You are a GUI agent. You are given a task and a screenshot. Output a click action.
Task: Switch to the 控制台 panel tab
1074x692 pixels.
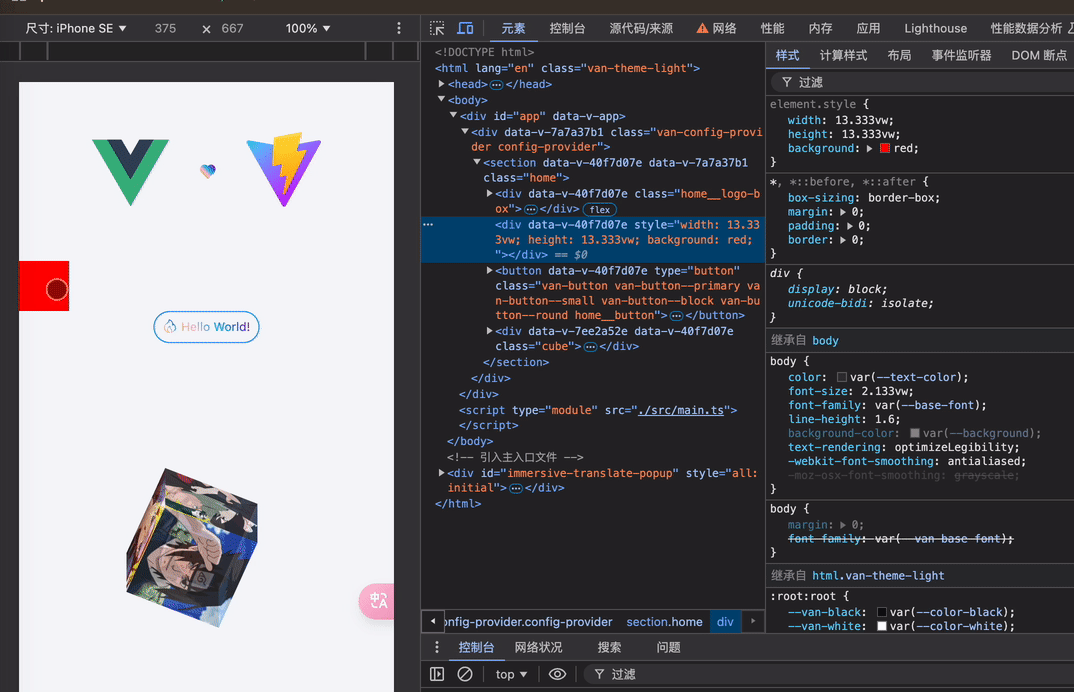567,28
